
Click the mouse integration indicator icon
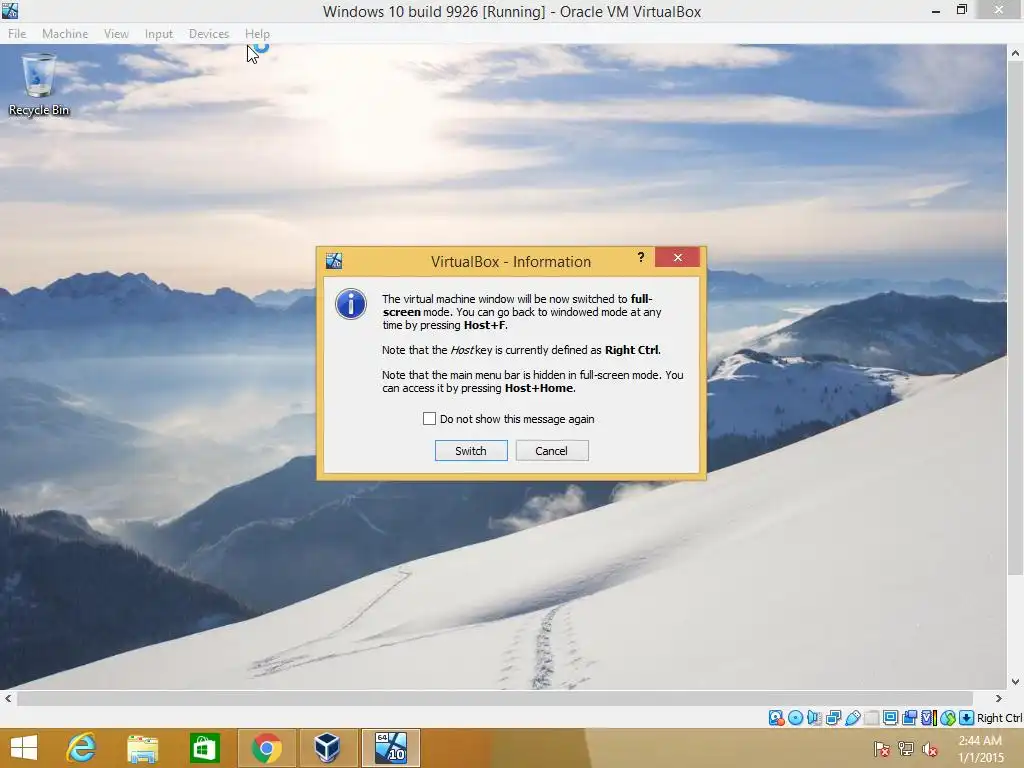(948, 718)
